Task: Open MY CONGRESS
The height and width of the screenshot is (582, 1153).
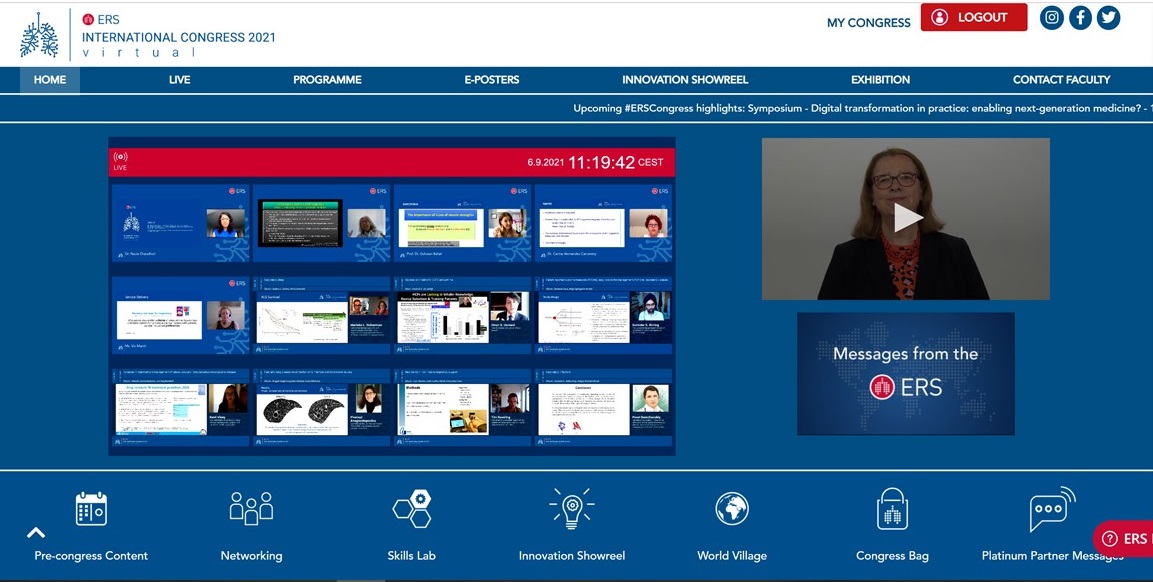Action: click(x=868, y=23)
